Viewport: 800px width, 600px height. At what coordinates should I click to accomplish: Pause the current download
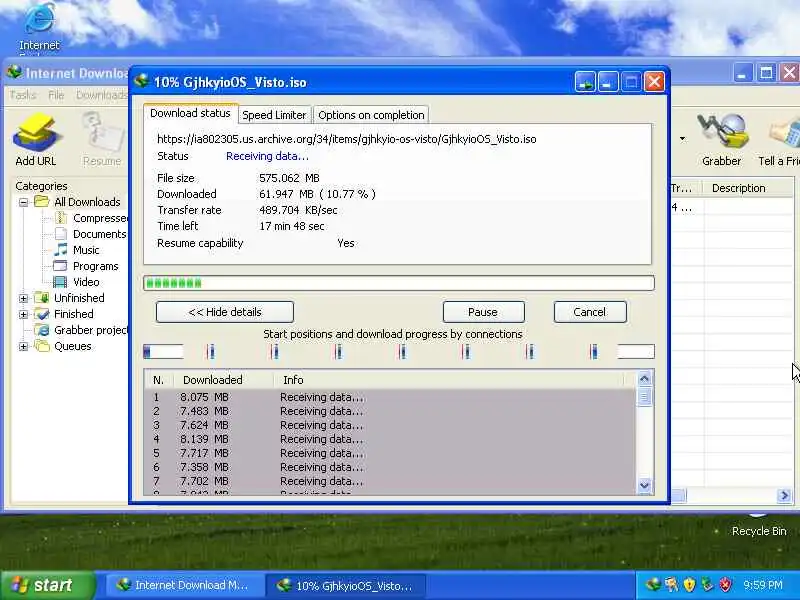pyautogui.click(x=483, y=312)
